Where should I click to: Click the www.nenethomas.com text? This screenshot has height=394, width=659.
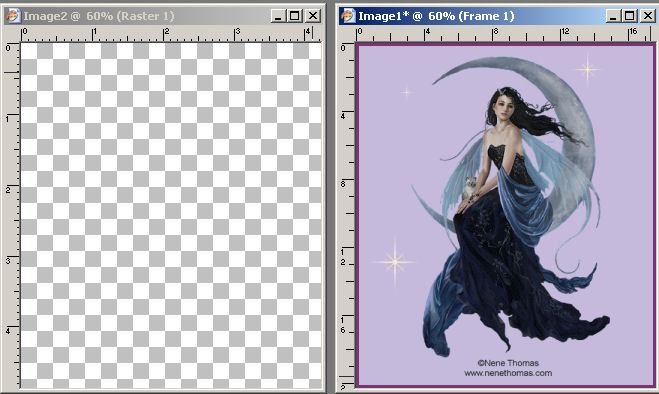[x=508, y=373]
